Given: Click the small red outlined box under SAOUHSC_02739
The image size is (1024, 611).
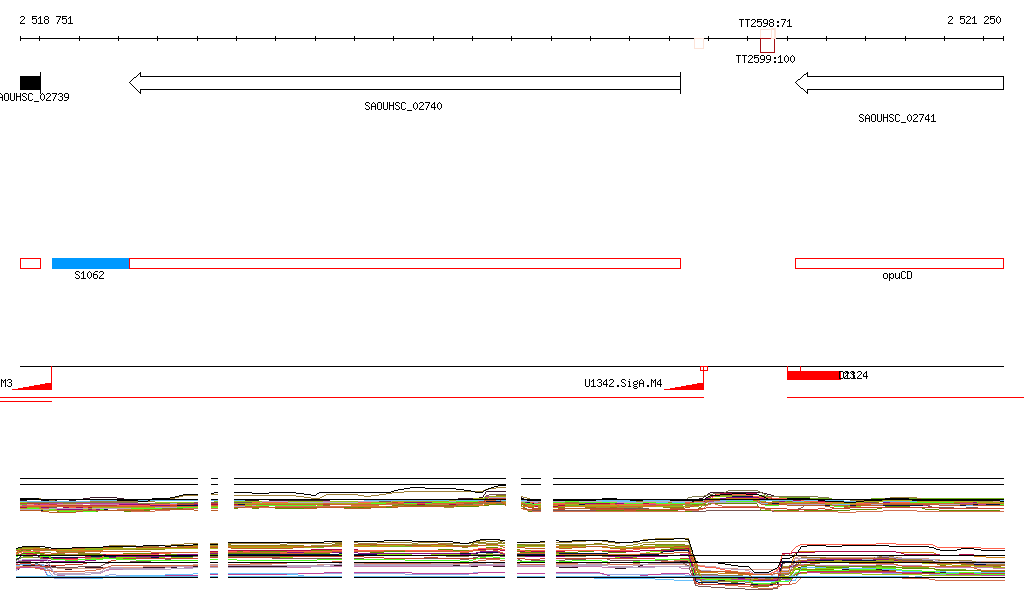Looking at the screenshot, I should click(31, 264).
